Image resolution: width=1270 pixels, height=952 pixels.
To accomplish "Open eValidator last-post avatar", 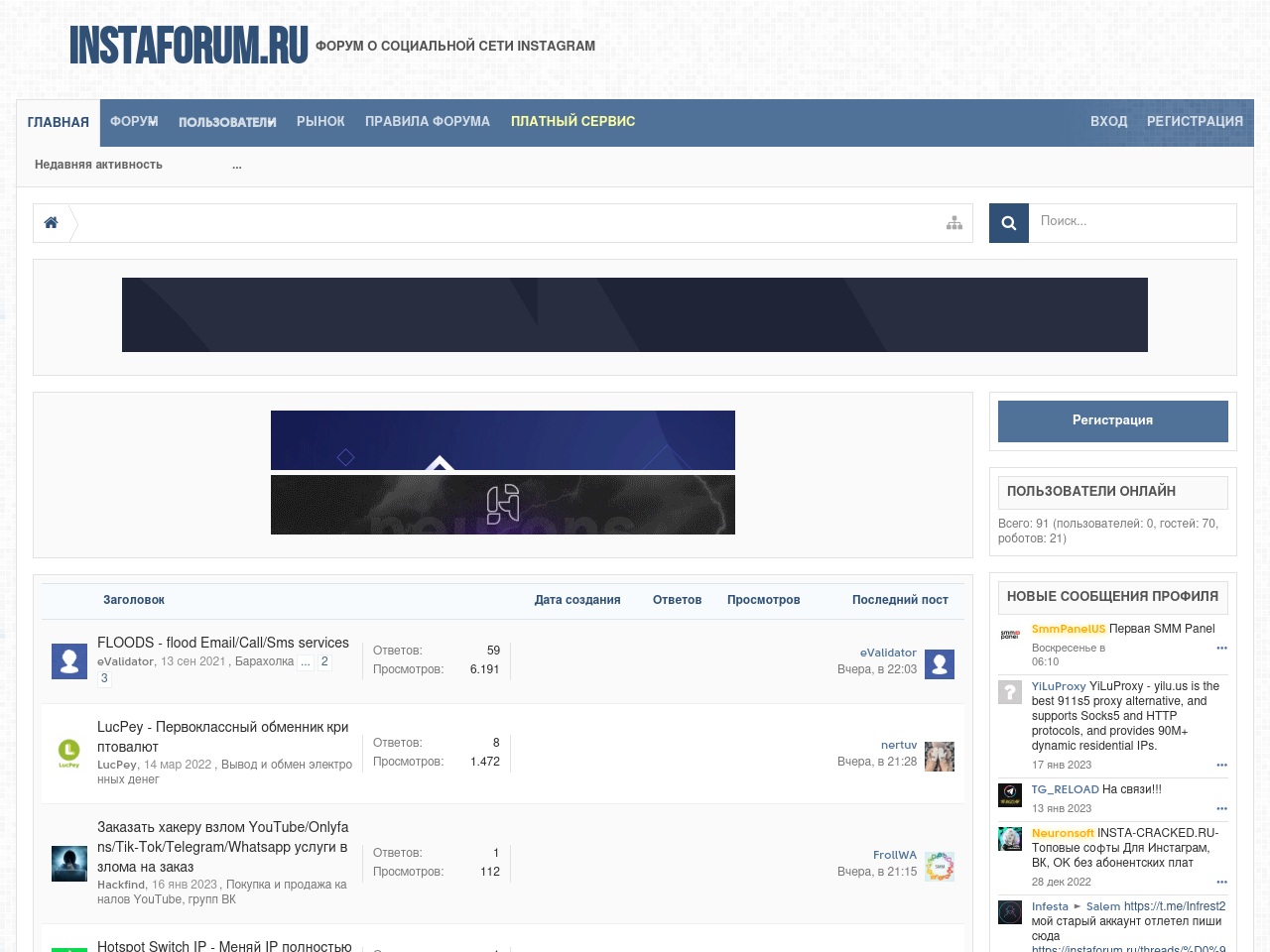I will (940, 664).
